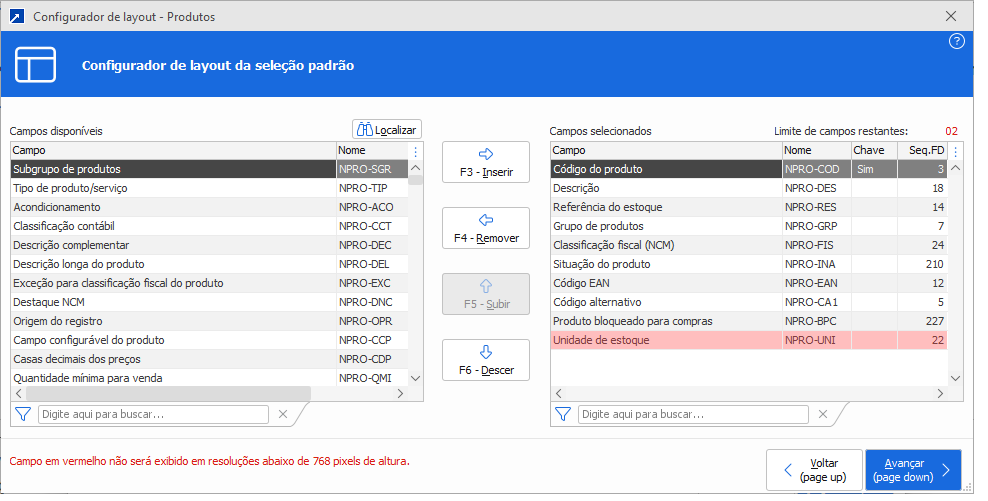This screenshot has height=501, width=988.
Task: Click the filter funnel icon under selected fields
Action: 563,414
